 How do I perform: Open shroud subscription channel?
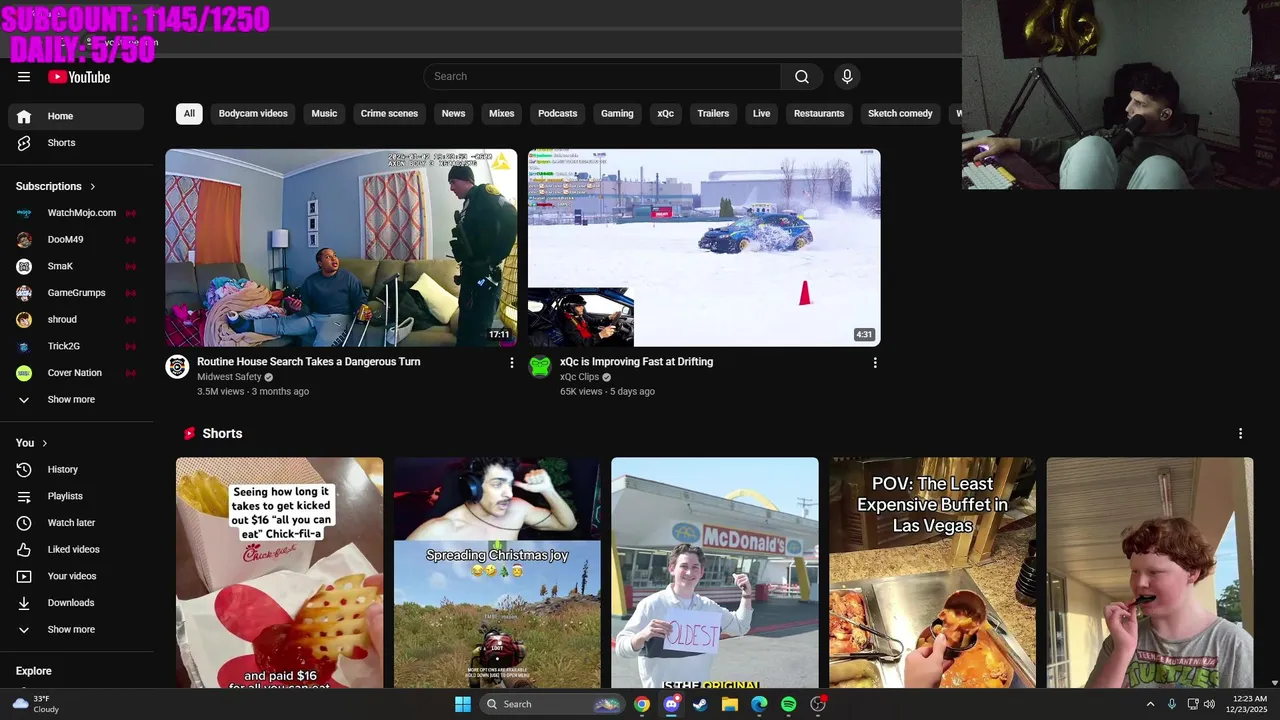pos(76,320)
